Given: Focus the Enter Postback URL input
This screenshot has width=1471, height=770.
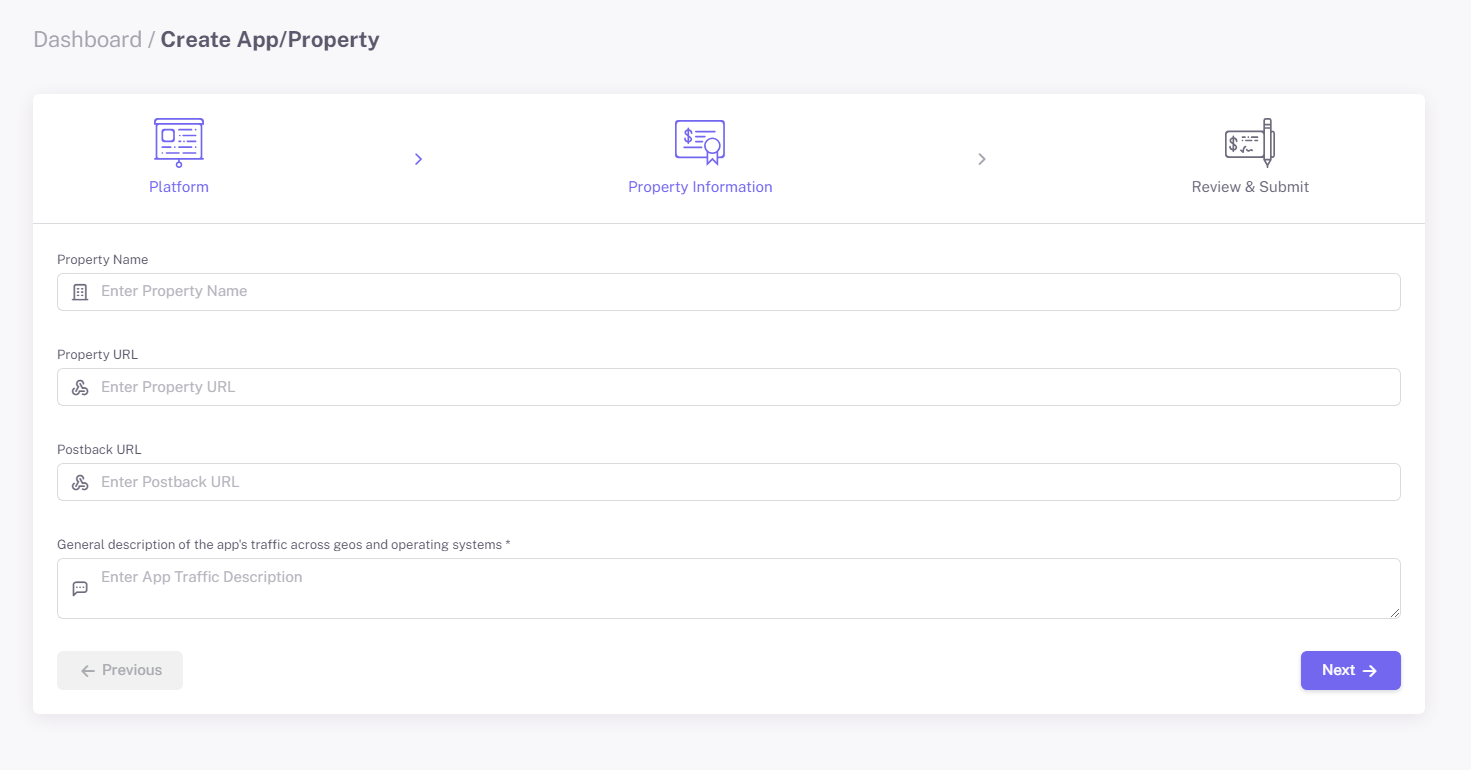Looking at the screenshot, I should [x=740, y=482].
